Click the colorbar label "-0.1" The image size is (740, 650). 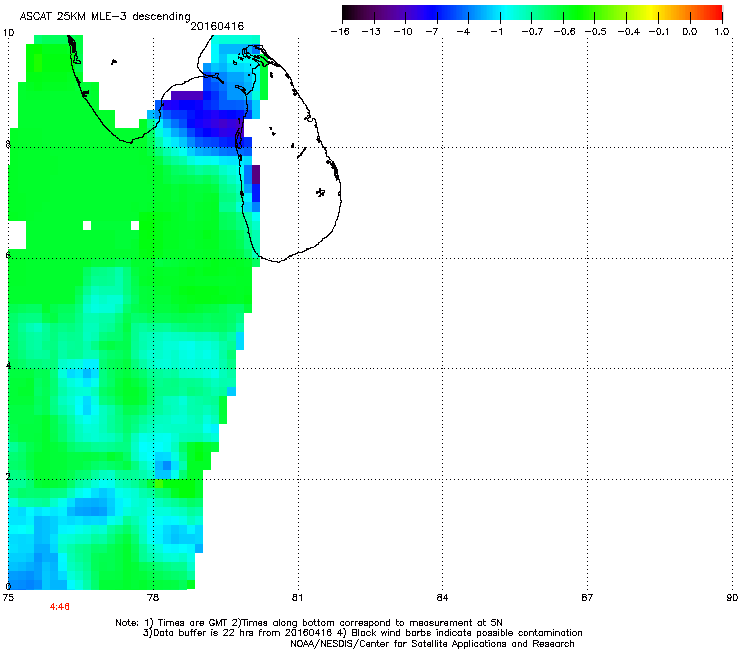659,32
